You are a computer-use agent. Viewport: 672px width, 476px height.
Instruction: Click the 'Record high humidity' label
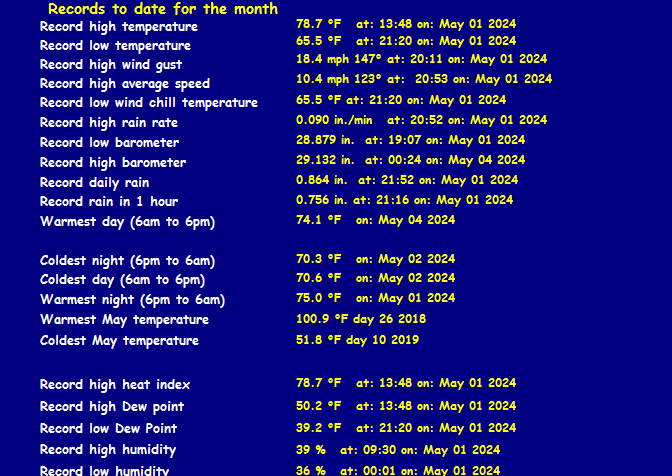click(x=108, y=449)
